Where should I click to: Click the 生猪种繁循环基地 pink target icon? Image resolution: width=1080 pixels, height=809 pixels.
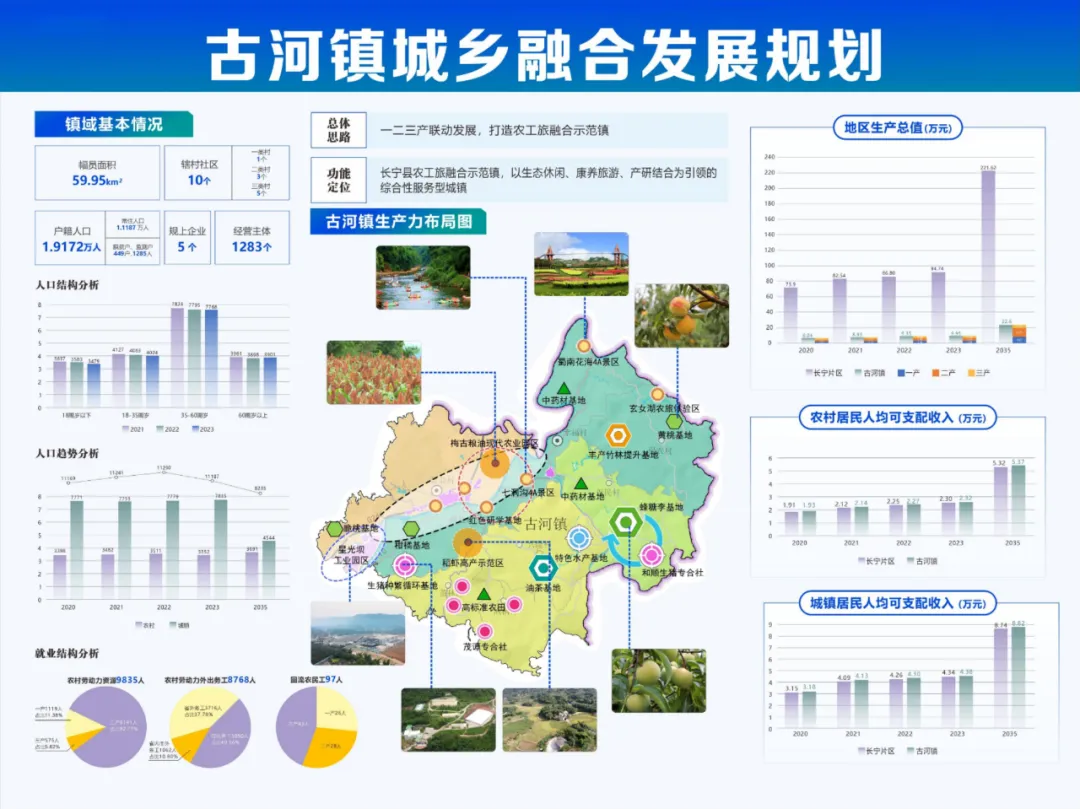click(x=405, y=566)
